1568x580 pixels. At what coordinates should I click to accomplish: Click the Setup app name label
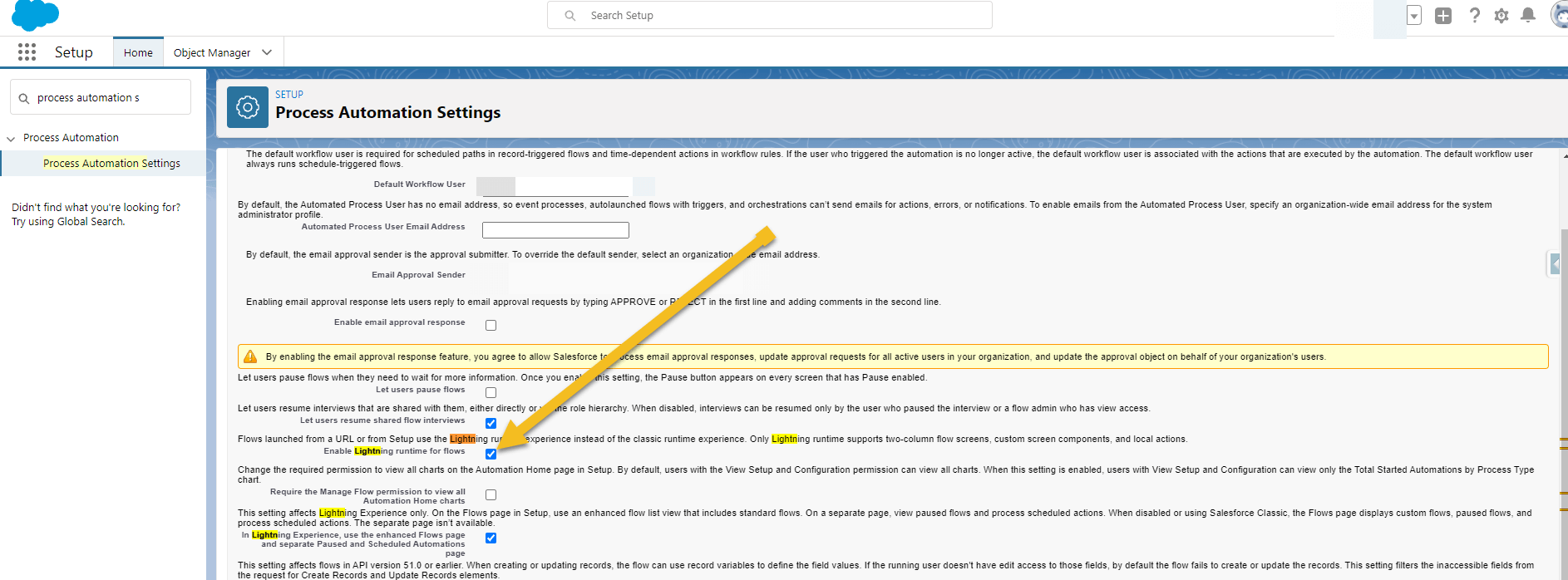point(73,52)
